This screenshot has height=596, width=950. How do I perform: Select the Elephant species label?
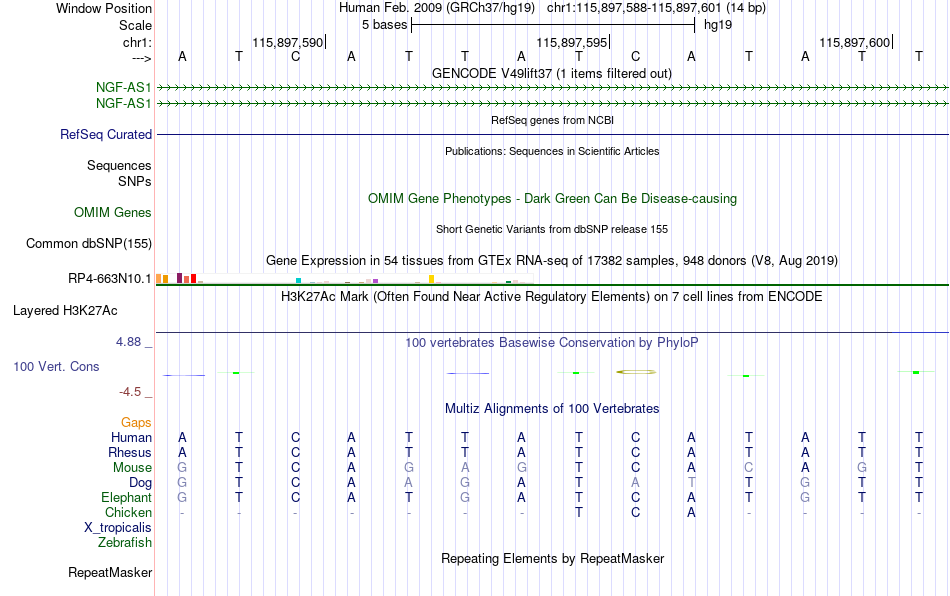[127, 497]
